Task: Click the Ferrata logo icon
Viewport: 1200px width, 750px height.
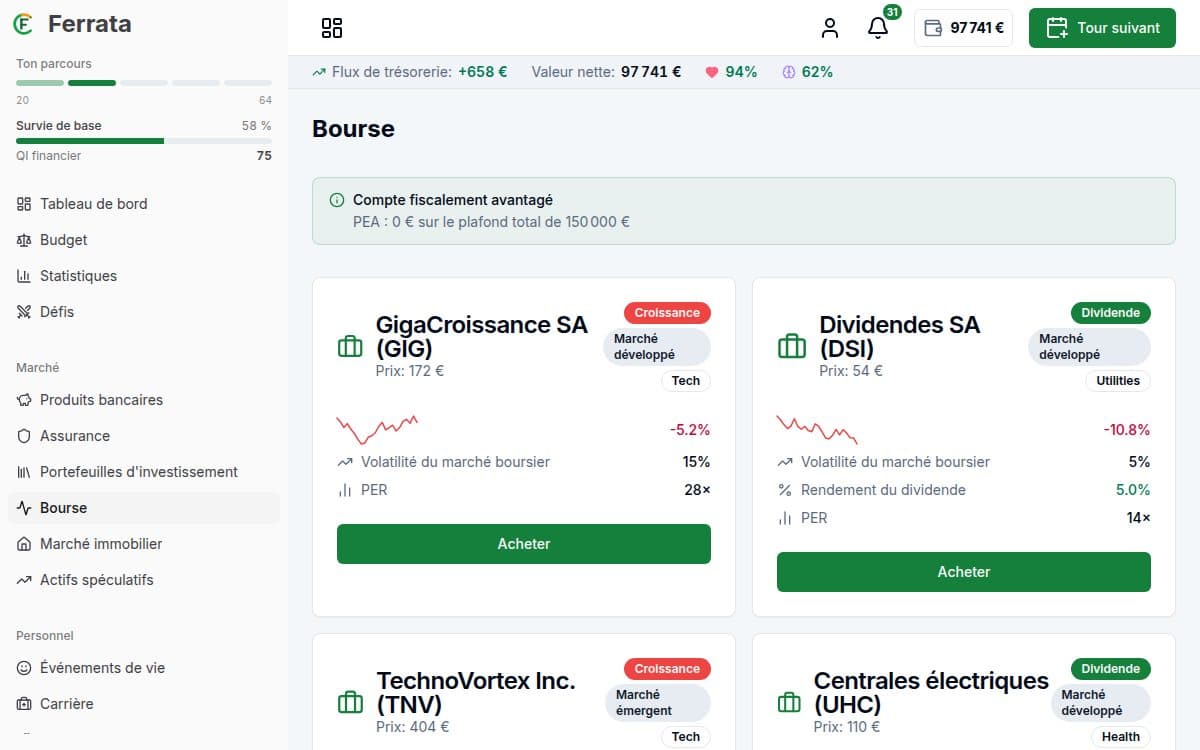Action: click(x=23, y=24)
